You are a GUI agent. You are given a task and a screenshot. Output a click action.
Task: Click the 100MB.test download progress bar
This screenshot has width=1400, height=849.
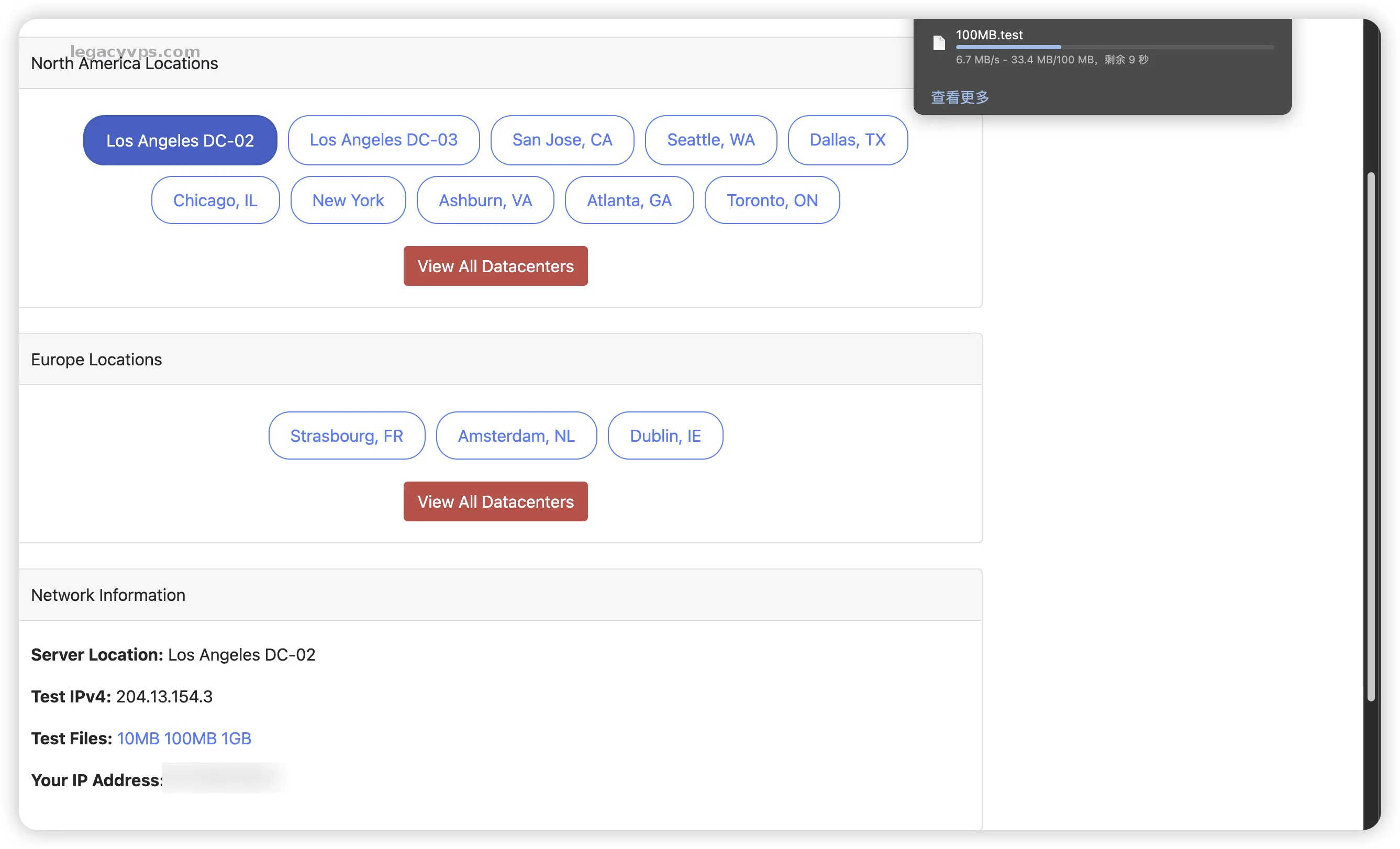click(x=1114, y=47)
